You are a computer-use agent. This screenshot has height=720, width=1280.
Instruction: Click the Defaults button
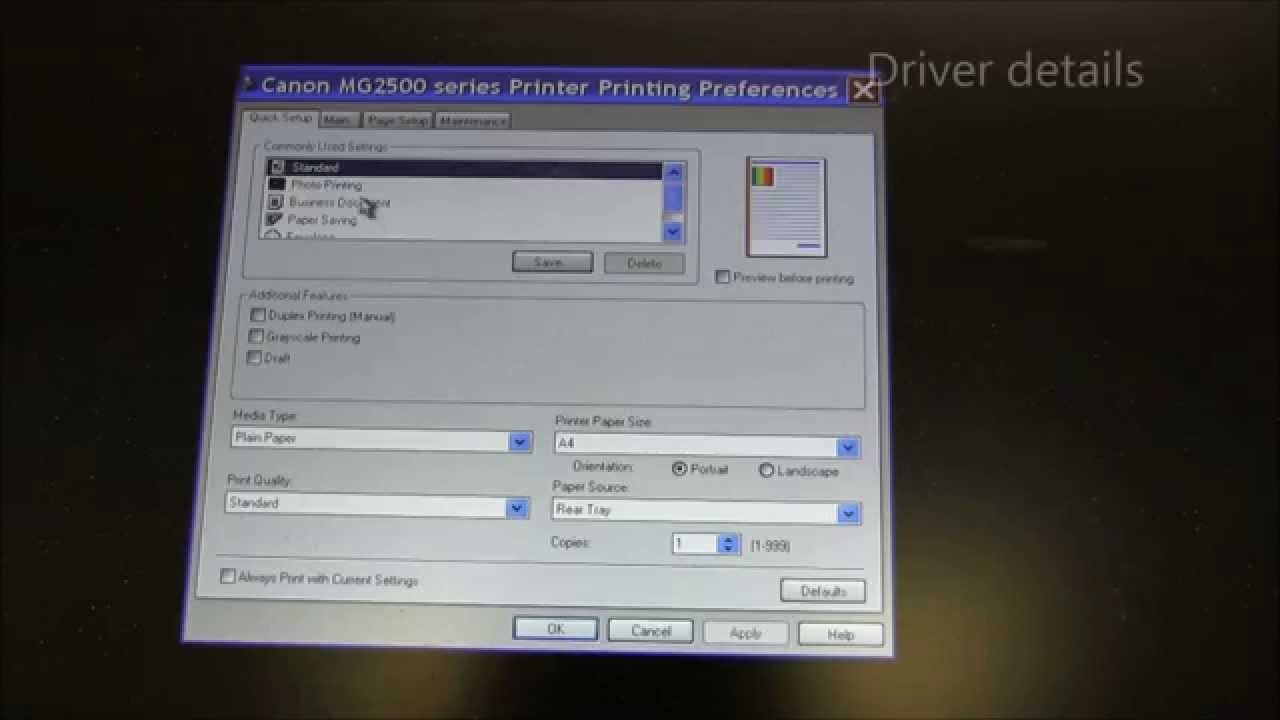823,591
